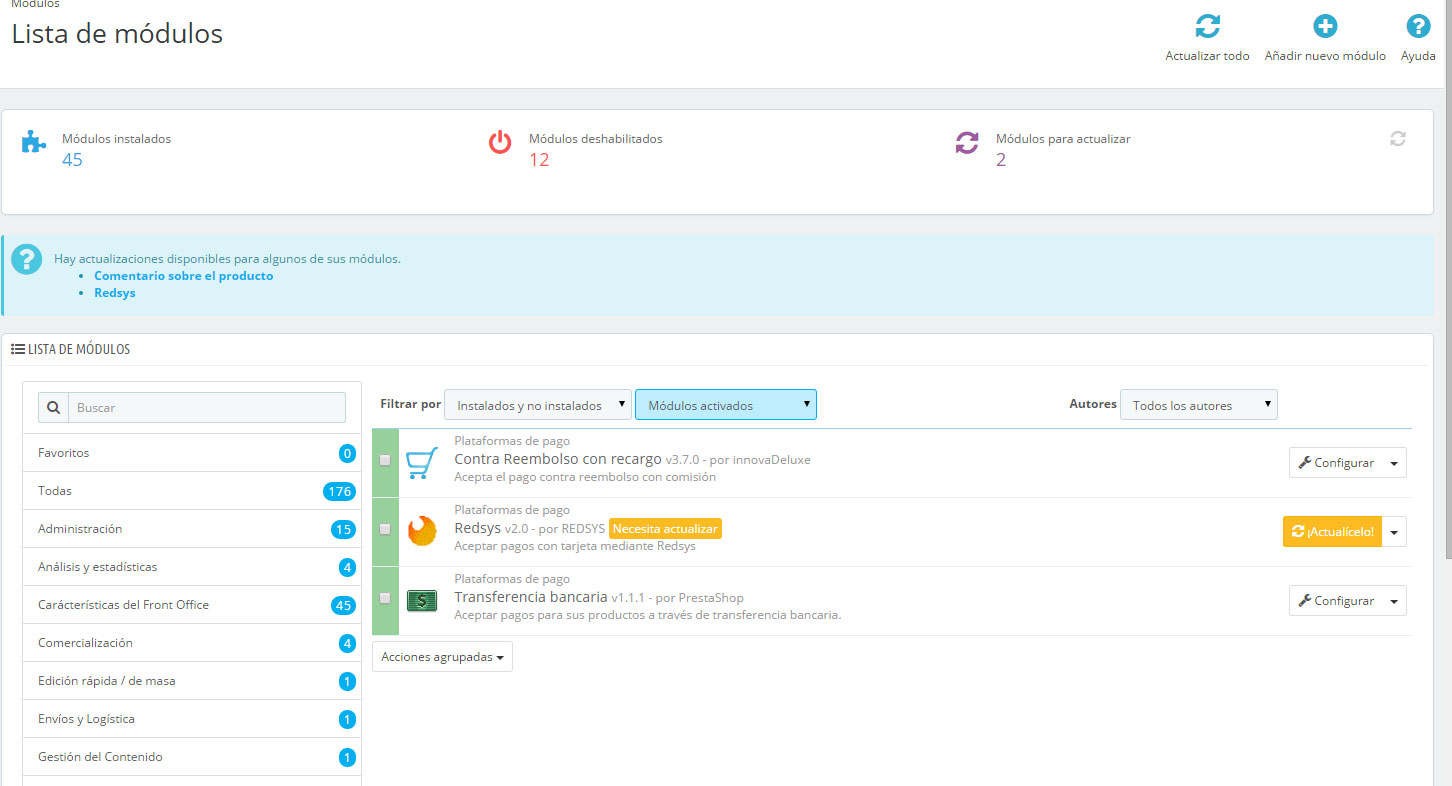Click the Buscar search field
The image size is (1452, 786).
click(x=207, y=408)
